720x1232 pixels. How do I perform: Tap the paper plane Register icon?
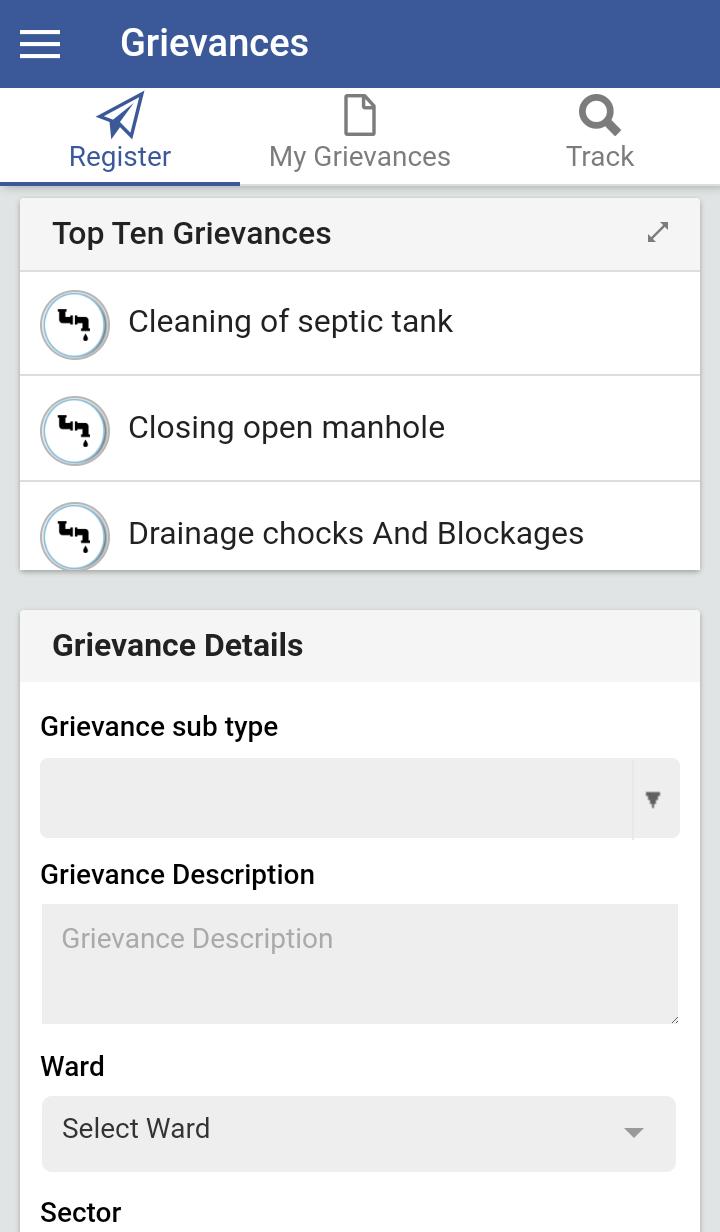tap(121, 115)
